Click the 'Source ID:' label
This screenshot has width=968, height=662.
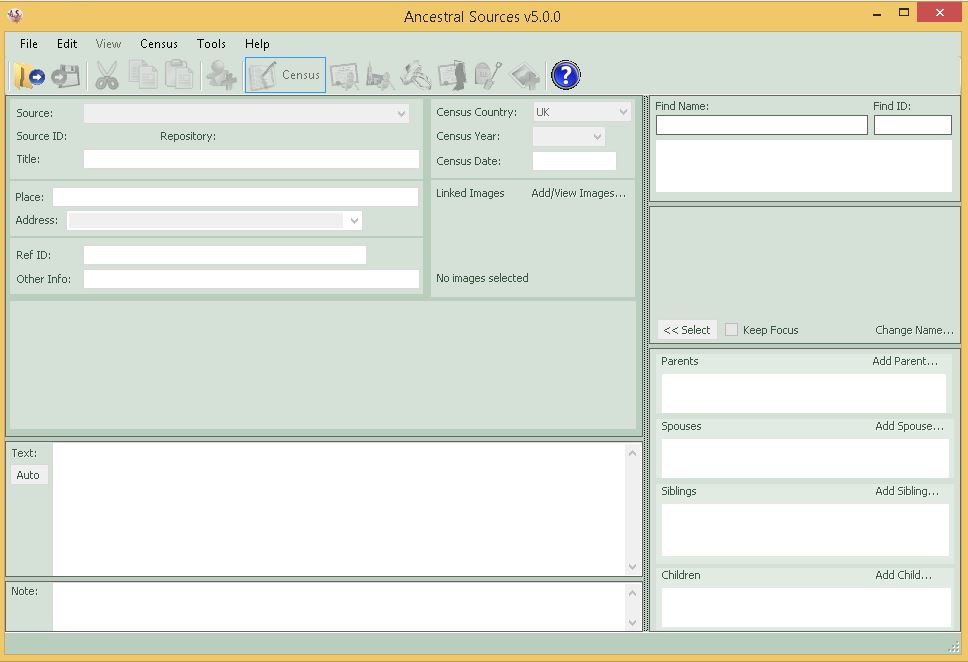tap(41, 136)
